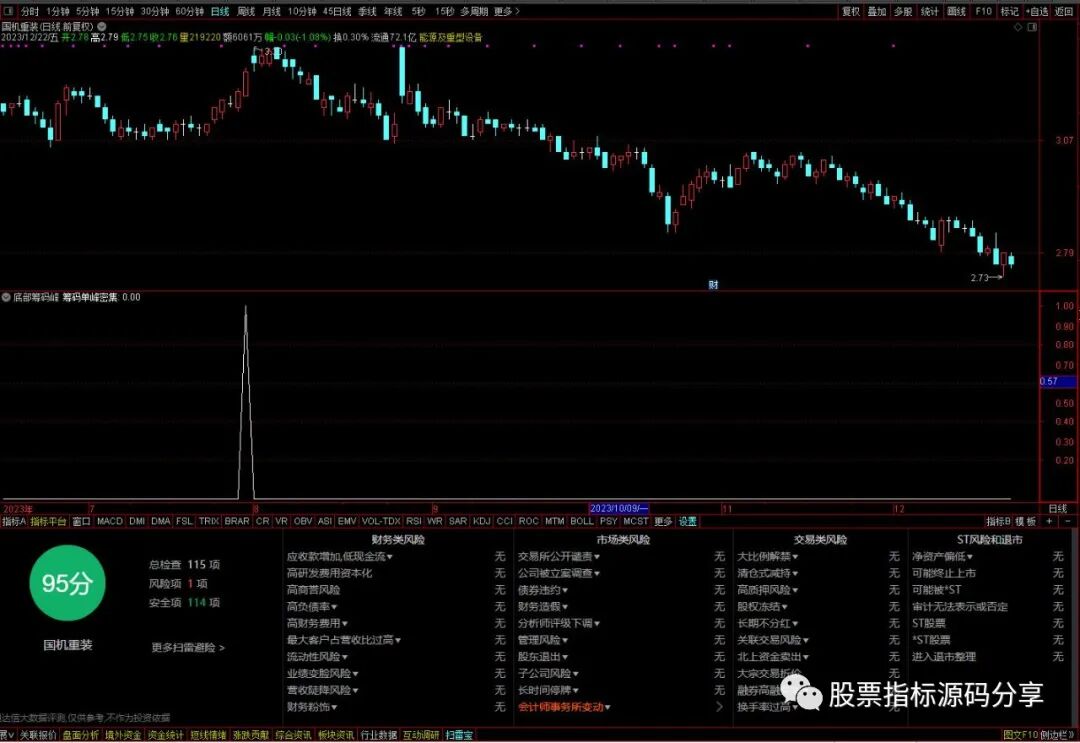Image resolution: width=1080 pixels, height=743 pixels.
Task: Click the 财 marker on the price chart
Action: 713,284
